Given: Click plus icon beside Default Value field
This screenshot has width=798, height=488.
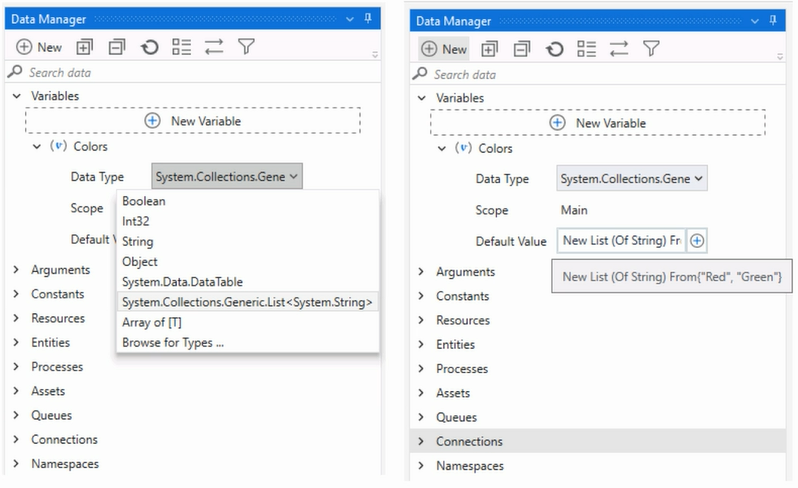Looking at the screenshot, I should point(697,241).
